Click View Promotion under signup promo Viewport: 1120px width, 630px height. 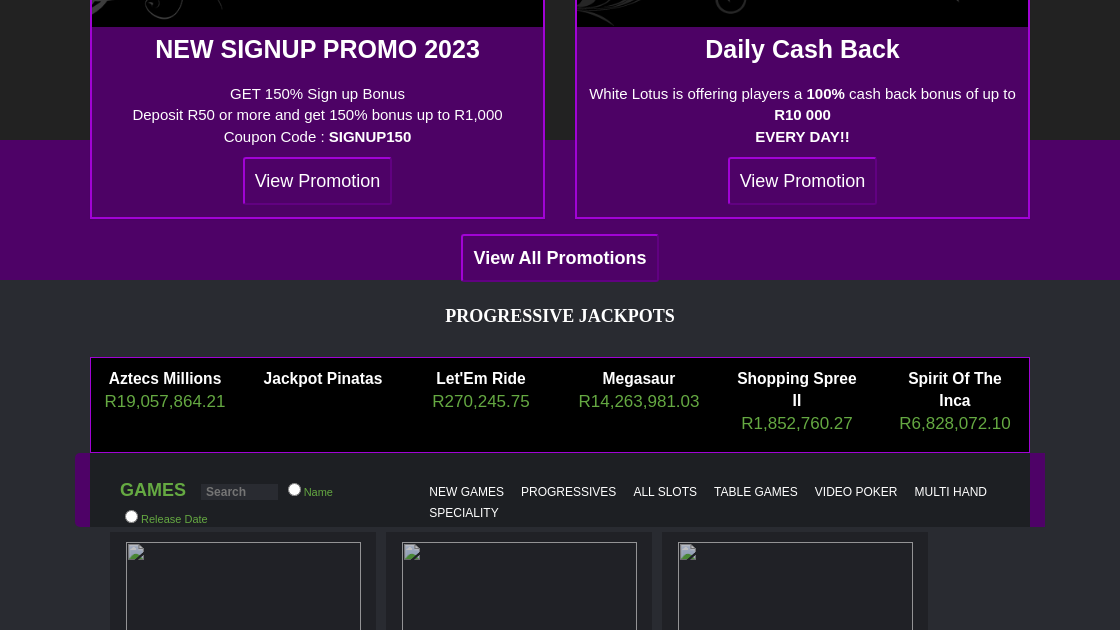[x=317, y=181]
